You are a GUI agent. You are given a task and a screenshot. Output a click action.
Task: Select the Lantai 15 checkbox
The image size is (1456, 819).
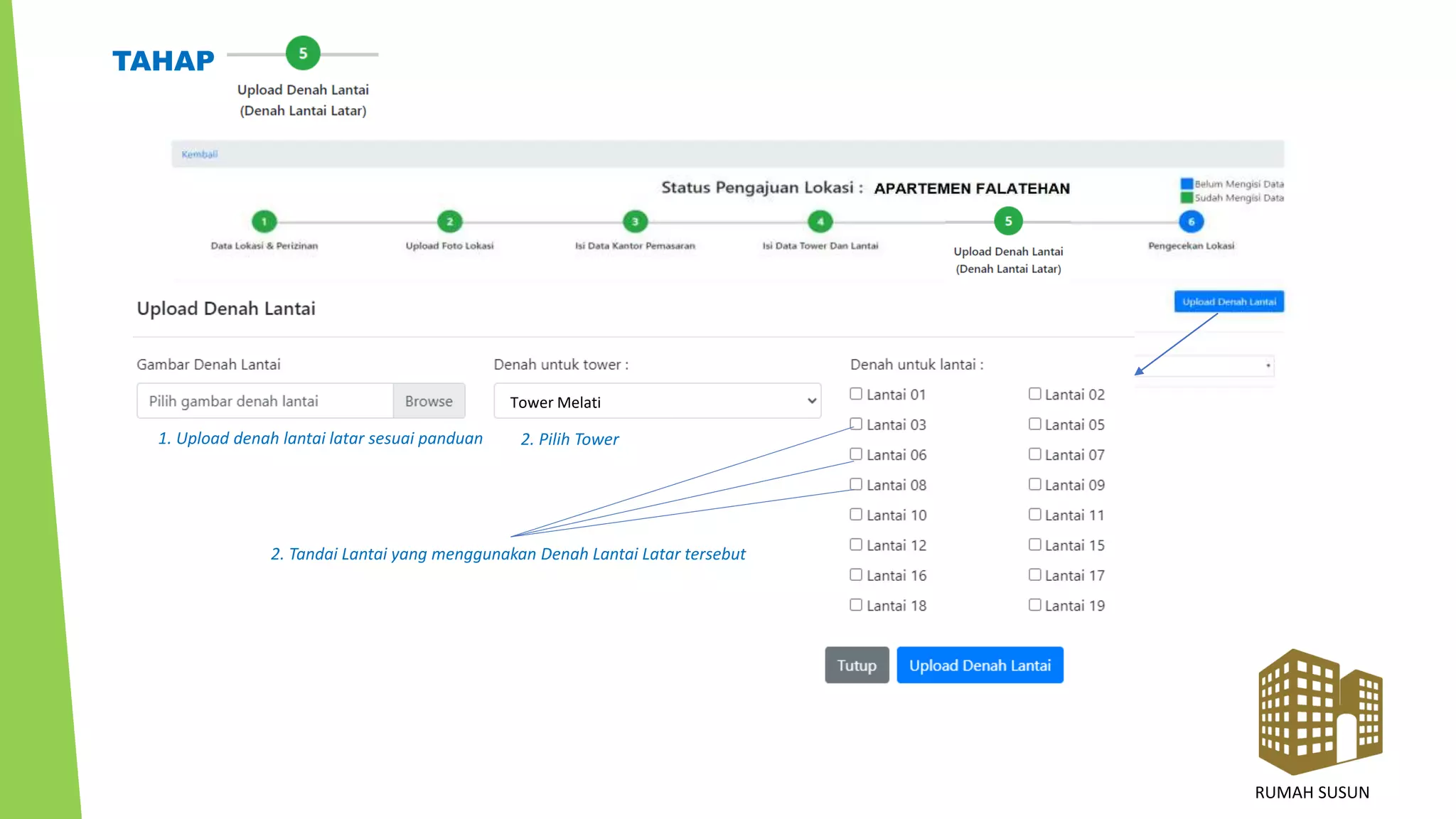pos(1034,545)
